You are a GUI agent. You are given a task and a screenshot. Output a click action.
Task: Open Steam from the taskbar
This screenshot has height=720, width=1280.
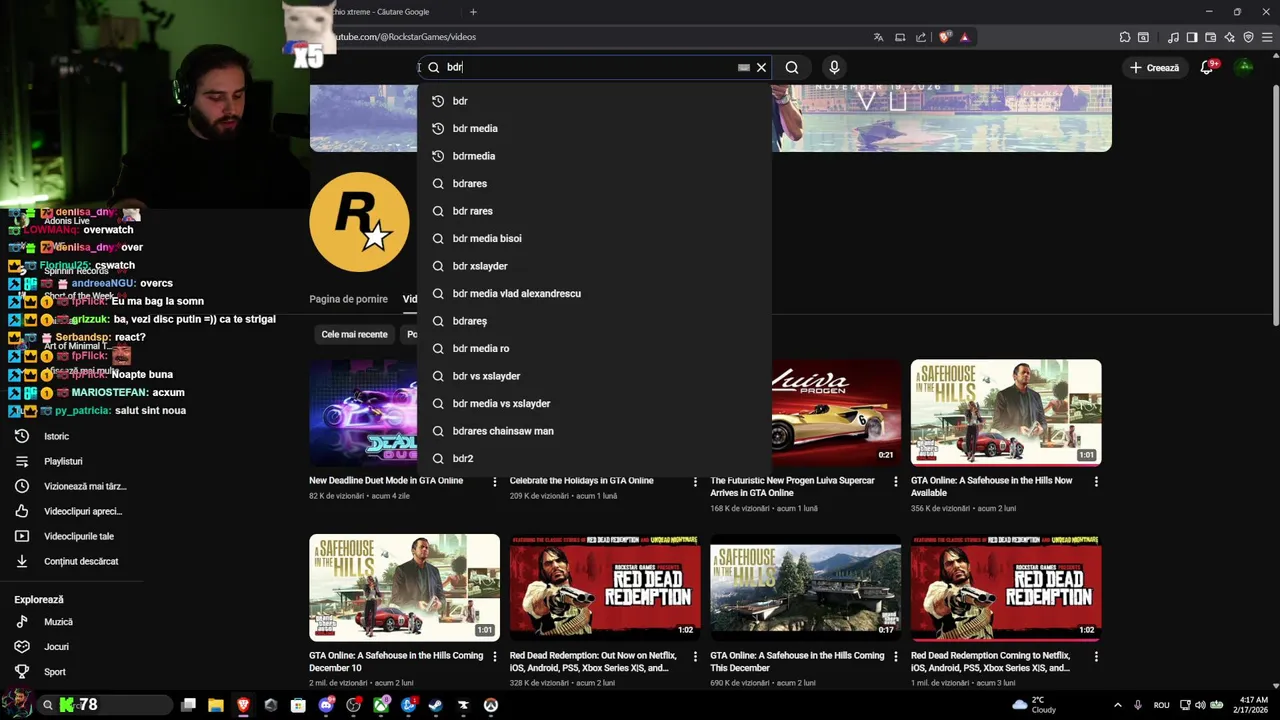pos(435,705)
